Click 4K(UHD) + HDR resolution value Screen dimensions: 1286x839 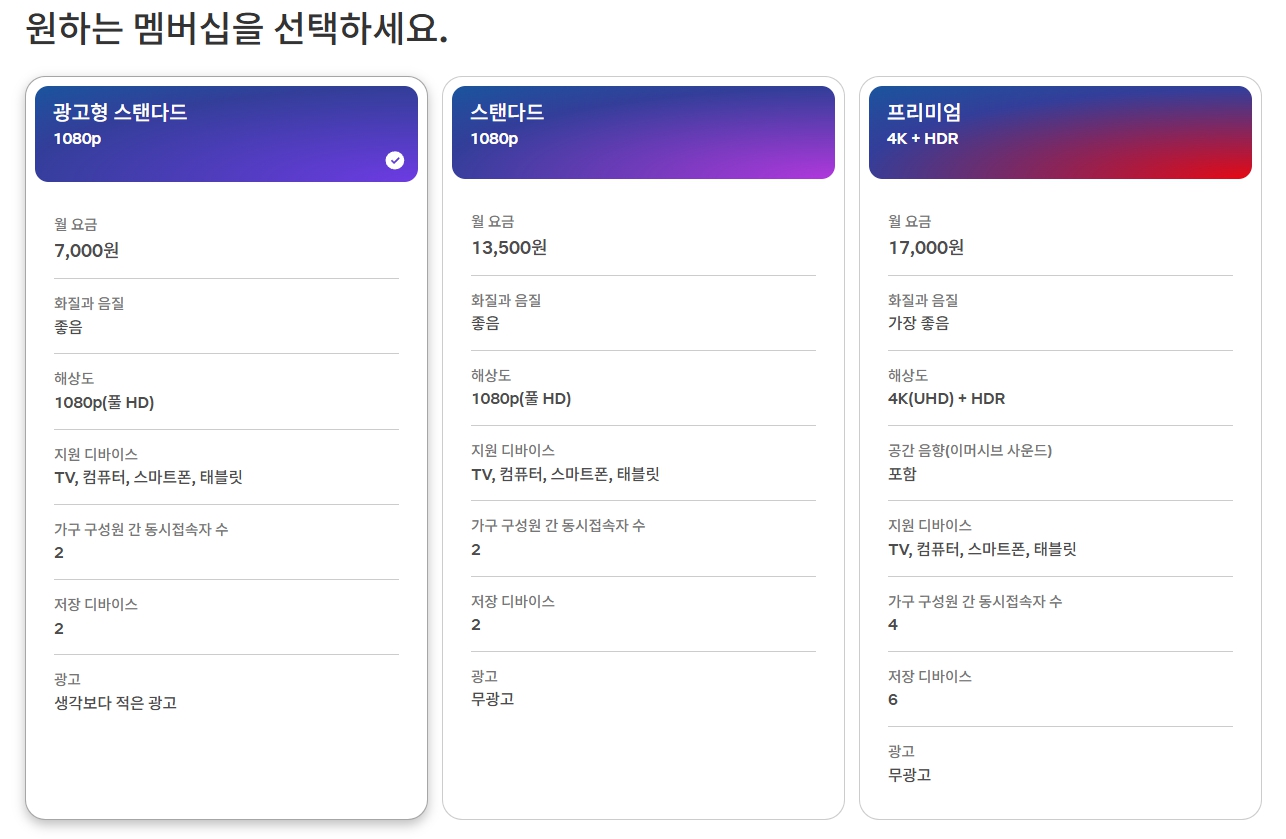coord(947,398)
